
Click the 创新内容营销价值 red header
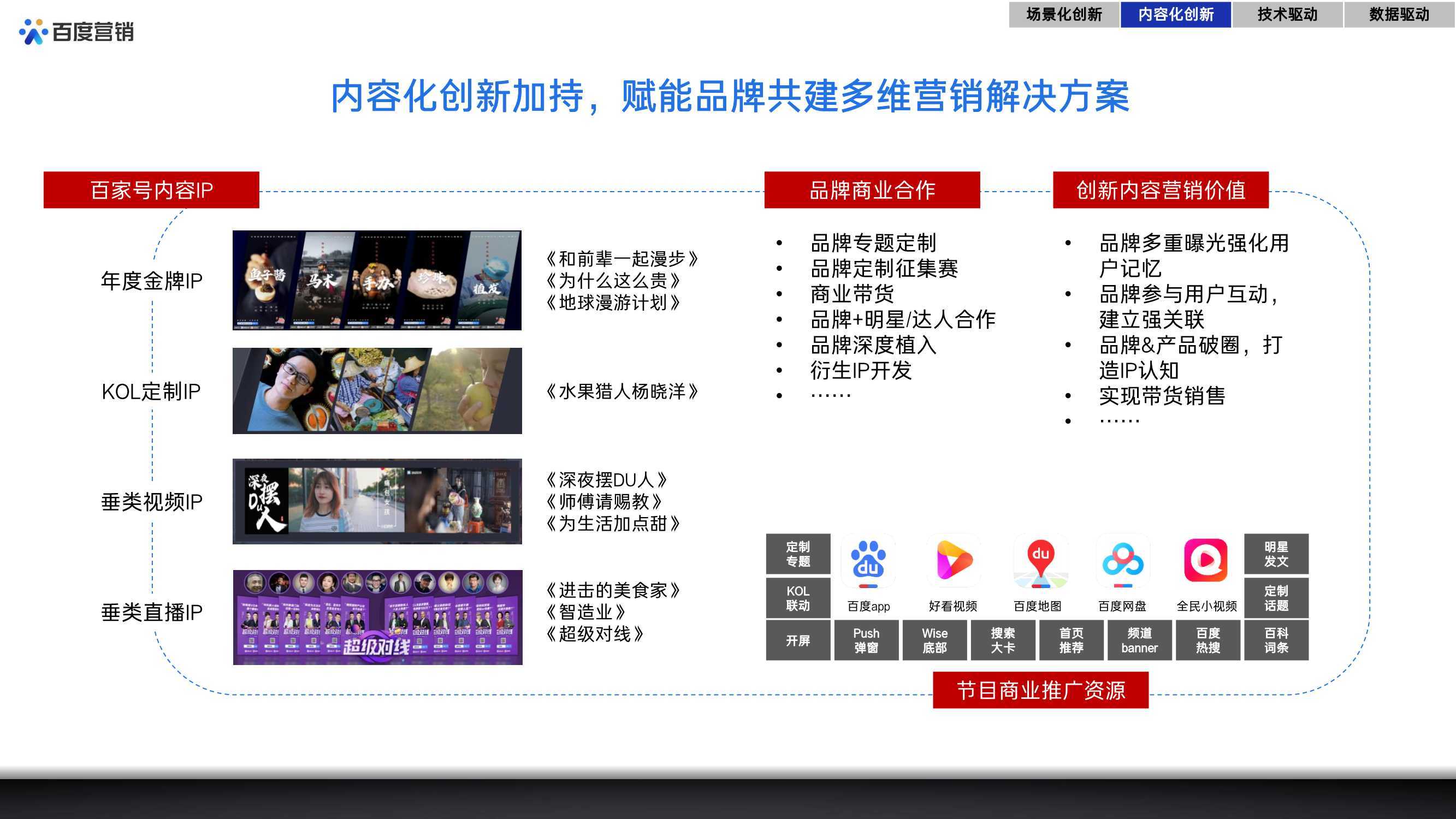1161,190
